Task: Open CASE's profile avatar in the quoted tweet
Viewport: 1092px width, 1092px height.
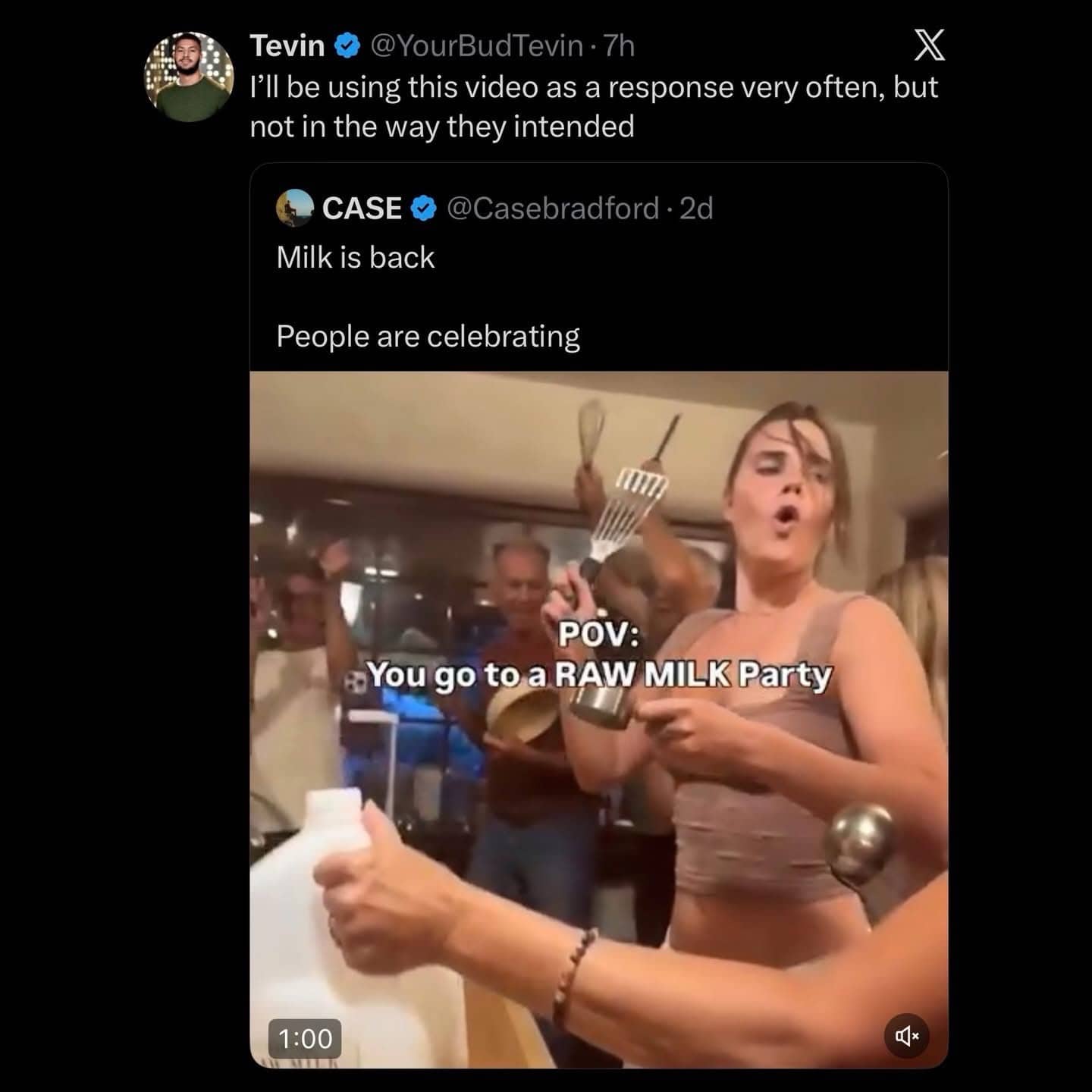Action: [x=297, y=209]
